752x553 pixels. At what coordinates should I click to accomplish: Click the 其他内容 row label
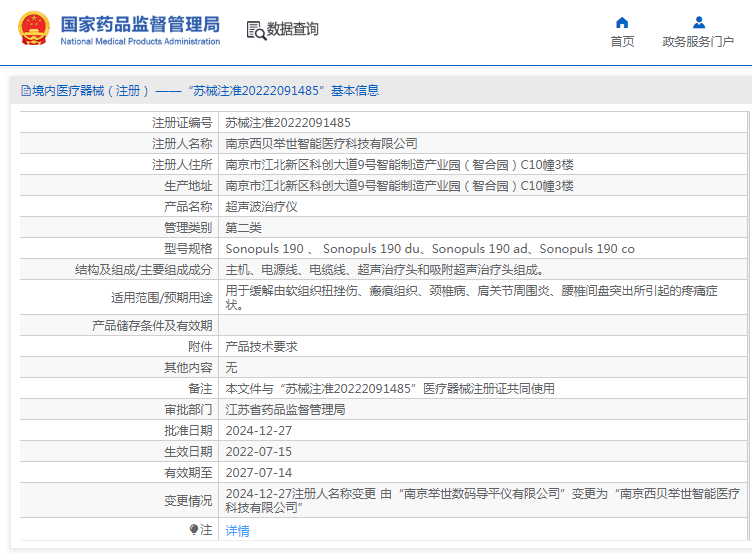188,367
